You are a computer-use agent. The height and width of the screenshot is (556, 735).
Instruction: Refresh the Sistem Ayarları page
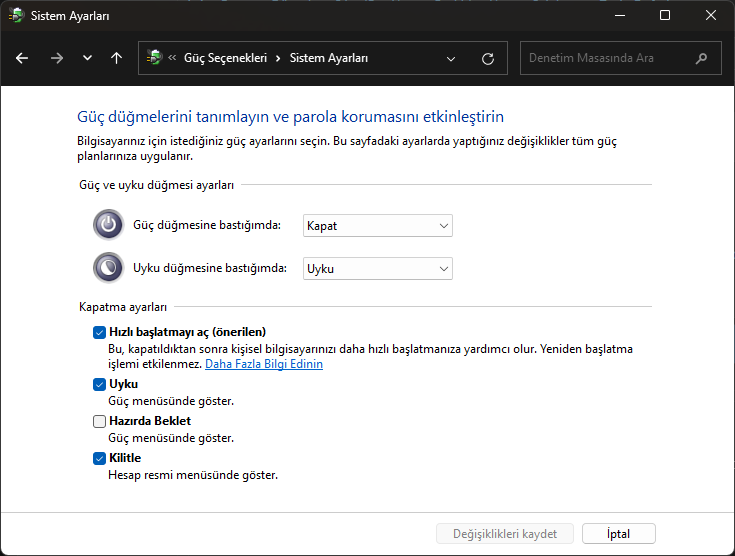tap(488, 58)
